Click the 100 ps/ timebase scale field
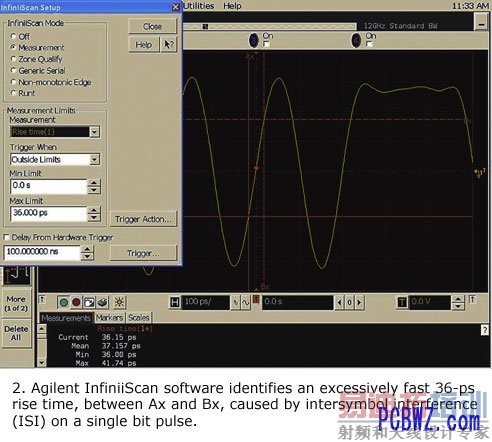This screenshot has height=442, width=492. [x=205, y=302]
